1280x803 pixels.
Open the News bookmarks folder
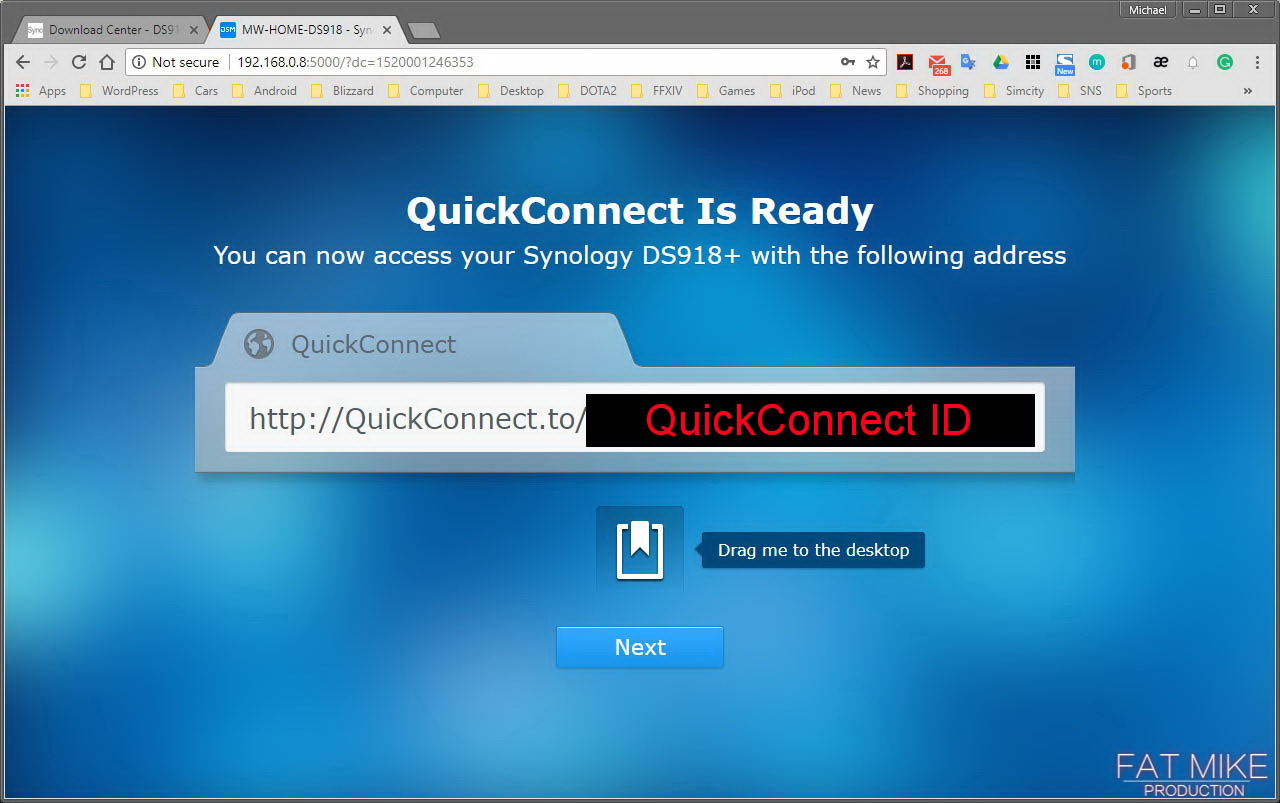click(855, 90)
